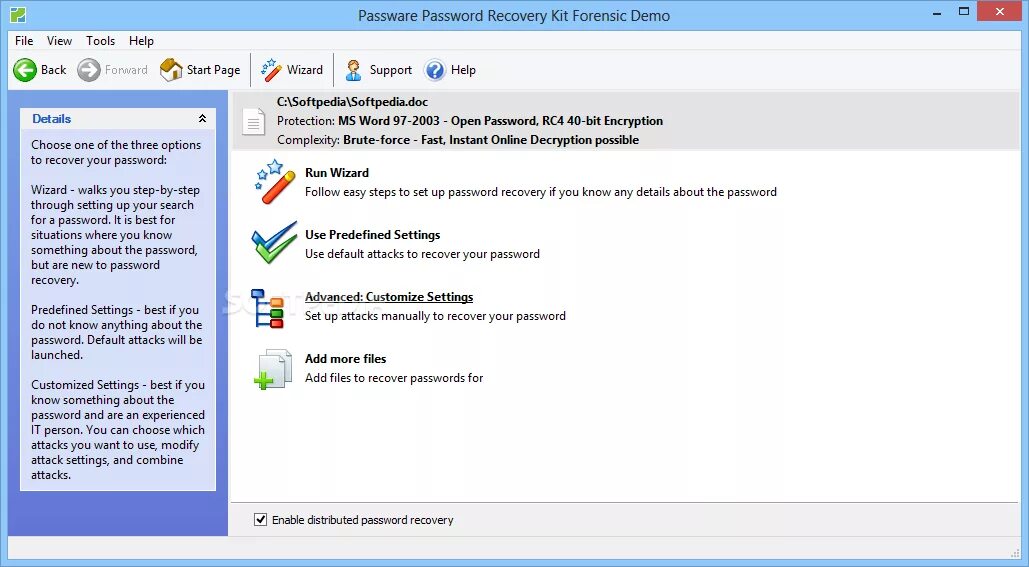The height and width of the screenshot is (567, 1029).
Task: Click the Details panel header title
Action: [52, 119]
